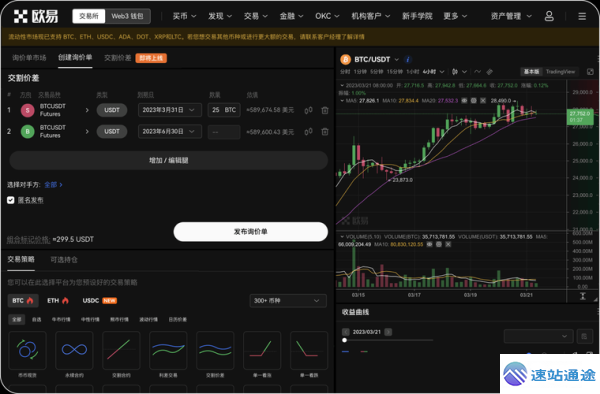Open the 资产管理 menu
This screenshot has height=394, width=600.
[511, 16]
